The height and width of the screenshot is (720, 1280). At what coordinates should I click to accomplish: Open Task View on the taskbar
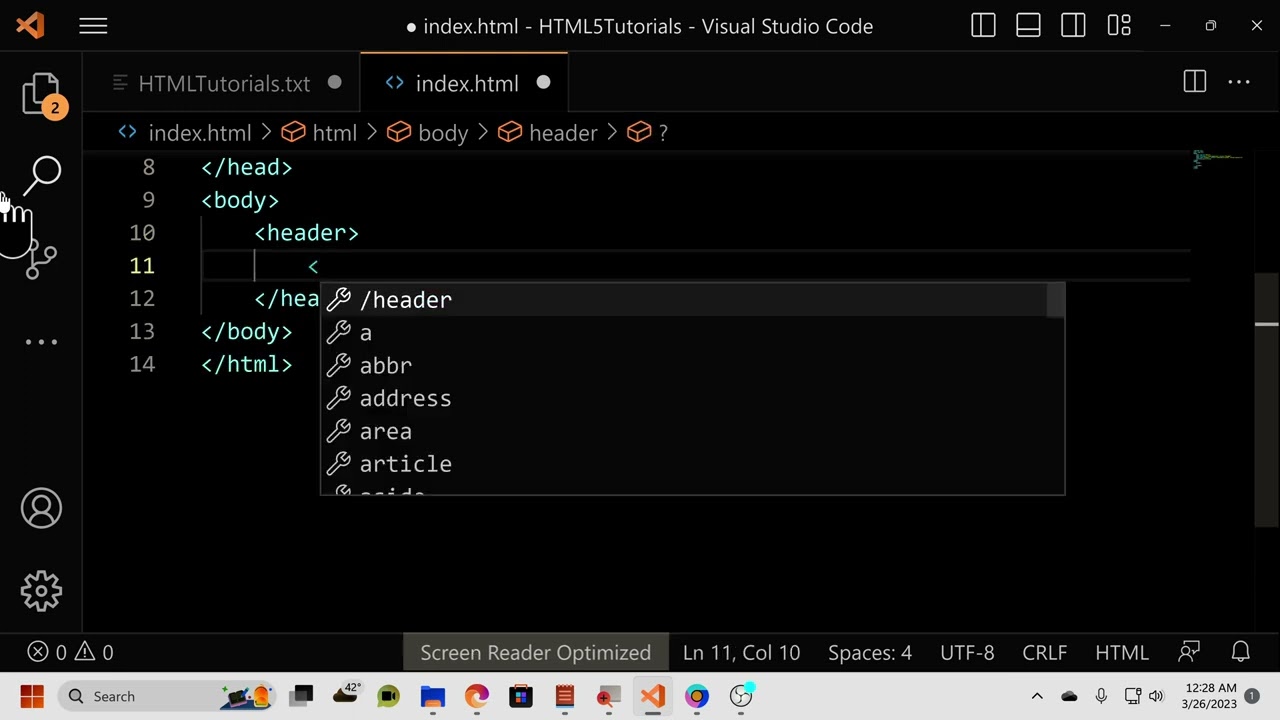[x=301, y=696]
